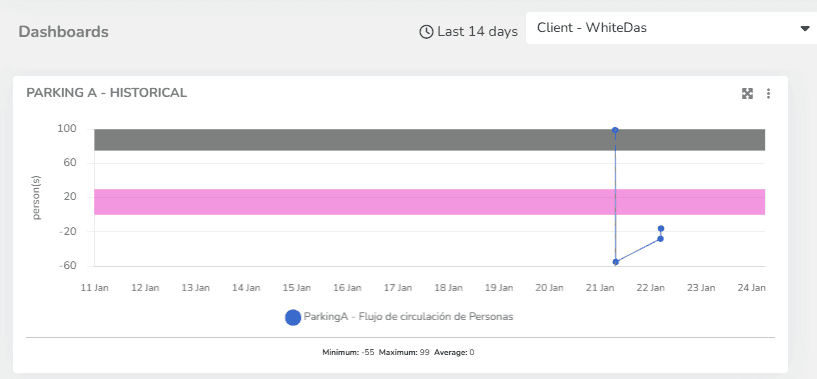Select the lowest data point at -55
This screenshot has width=817, height=379.
(615, 262)
